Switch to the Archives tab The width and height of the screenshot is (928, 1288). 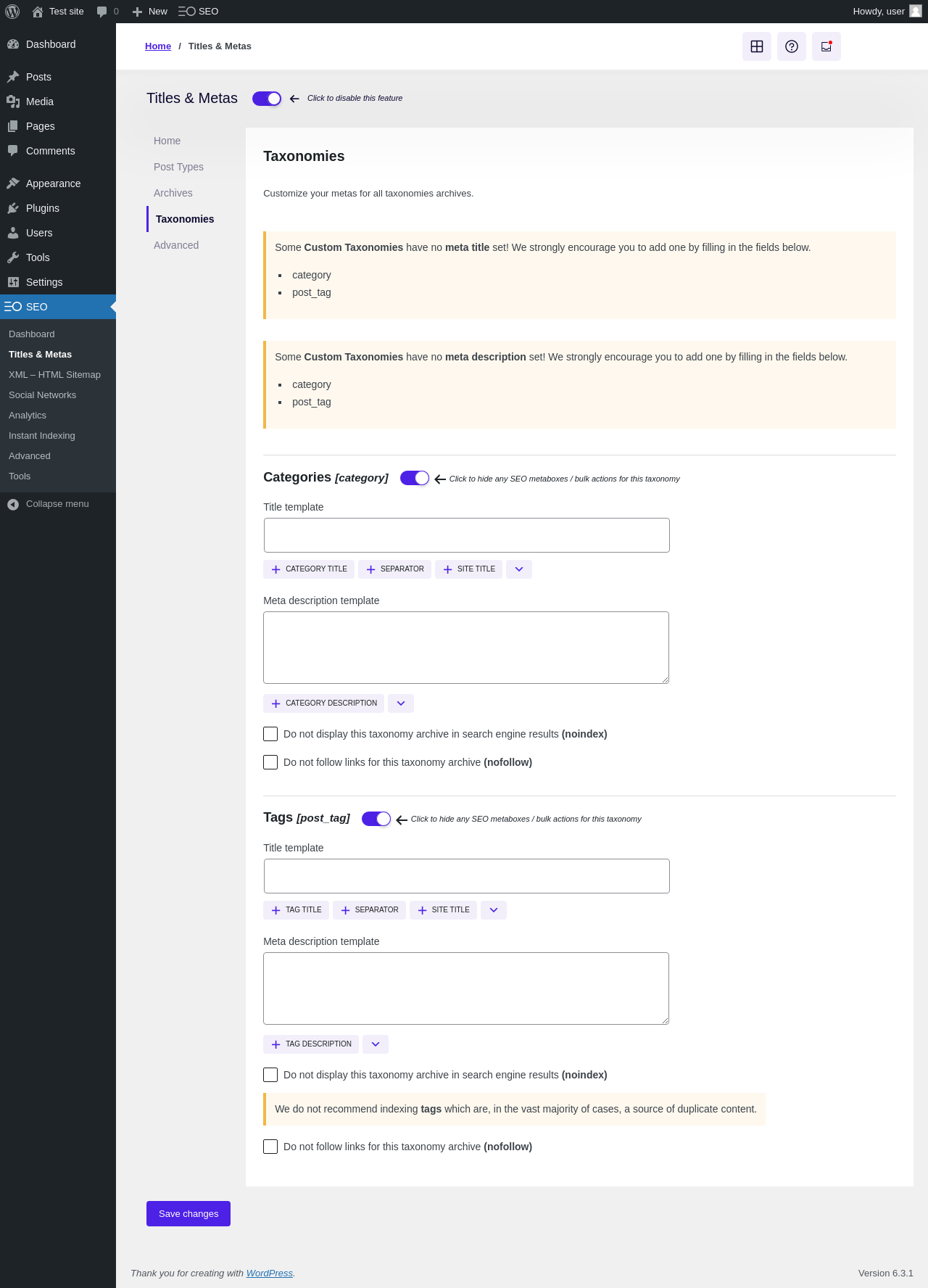pyautogui.click(x=173, y=193)
